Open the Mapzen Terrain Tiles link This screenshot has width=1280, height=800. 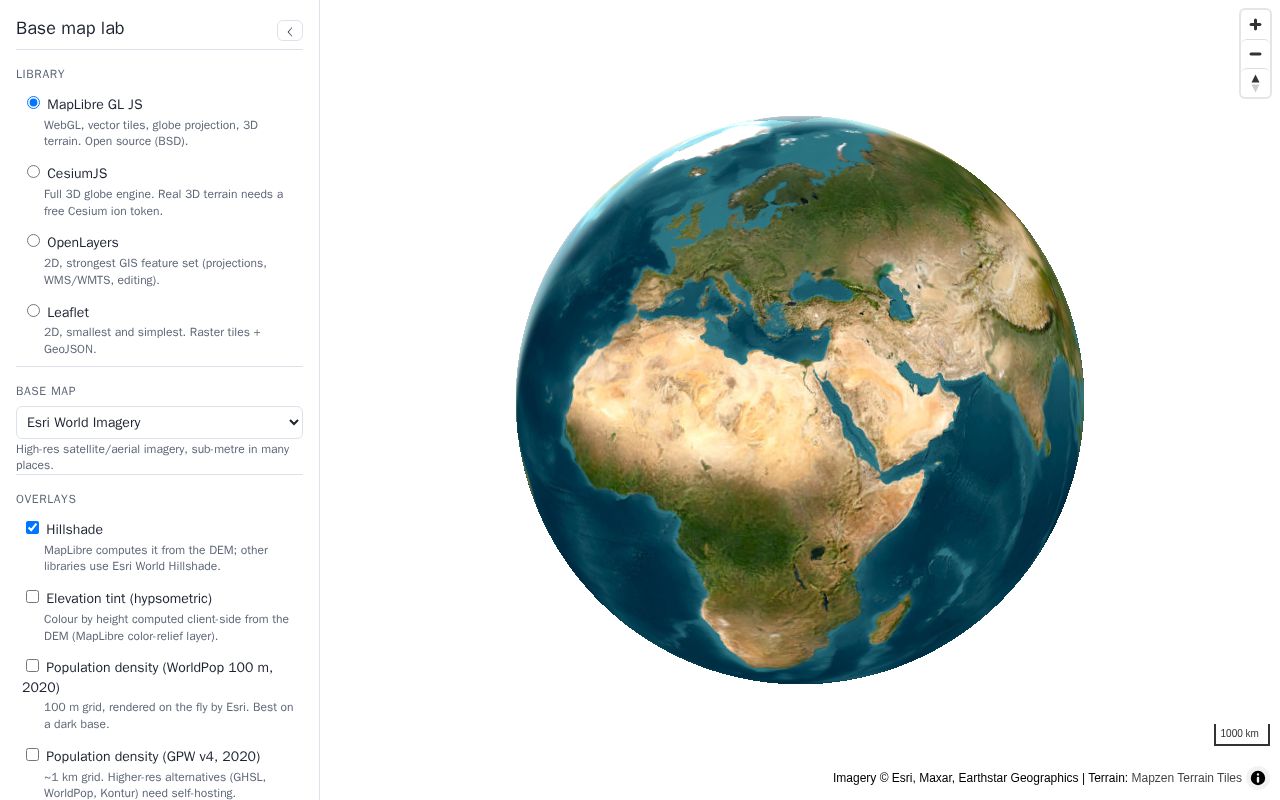tap(1186, 778)
